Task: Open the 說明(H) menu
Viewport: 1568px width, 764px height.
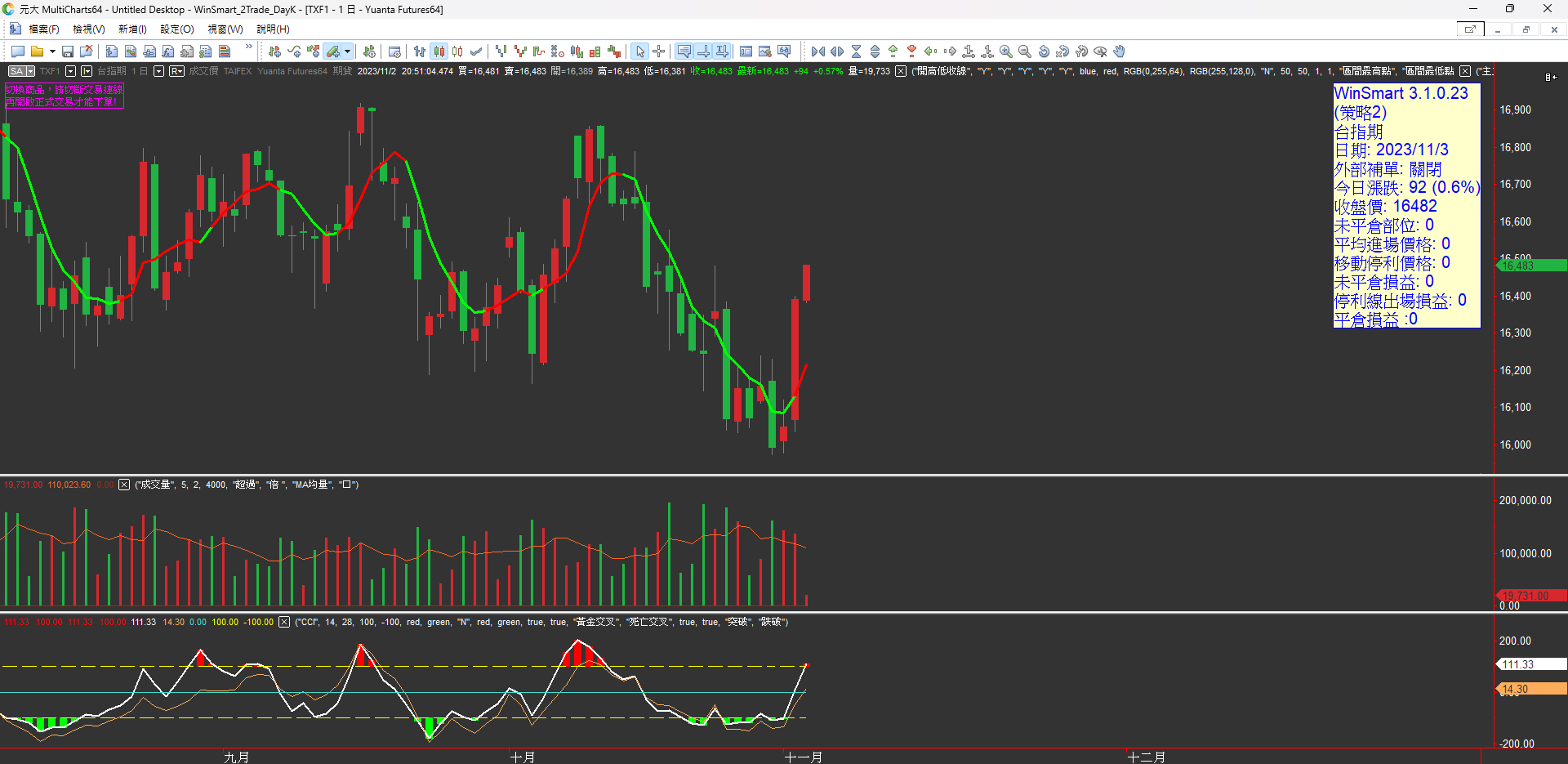Action: coord(274,29)
